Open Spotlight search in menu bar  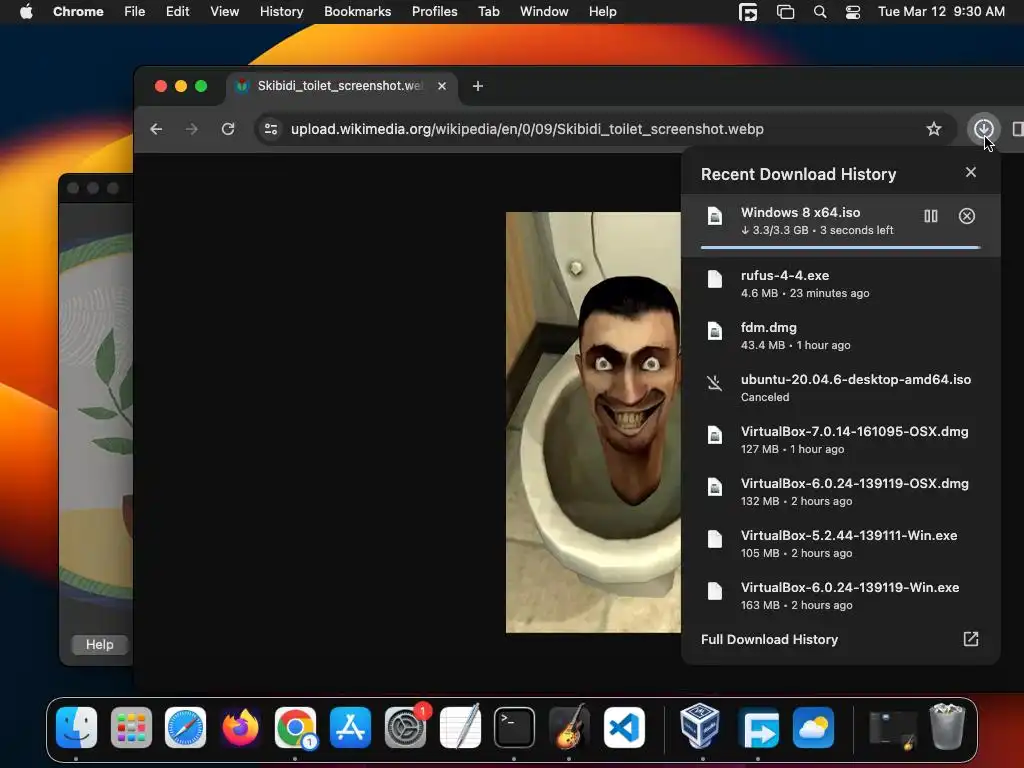pyautogui.click(x=820, y=12)
